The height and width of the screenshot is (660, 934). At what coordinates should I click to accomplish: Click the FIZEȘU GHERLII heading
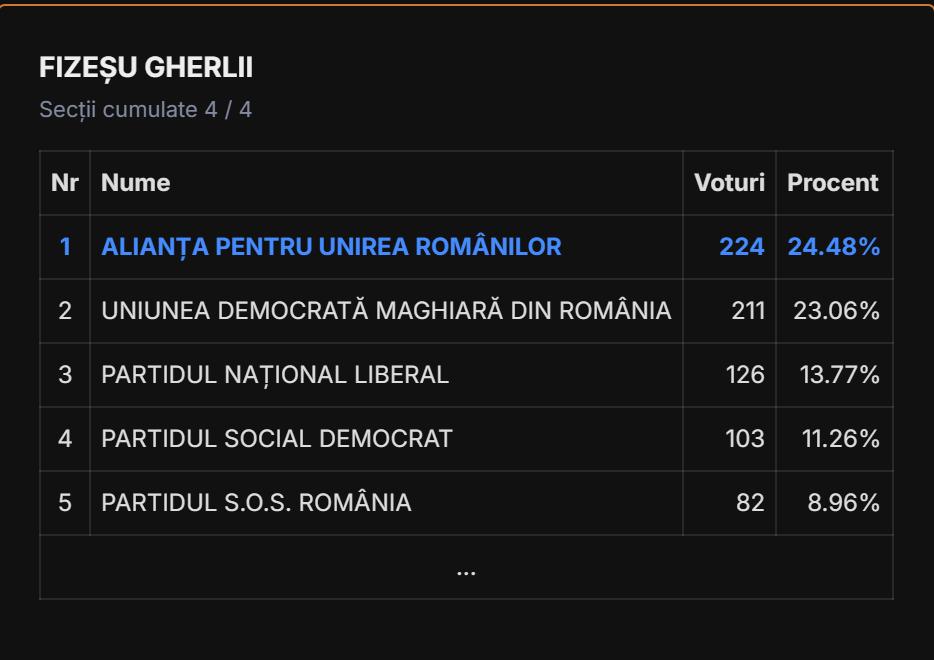pos(146,68)
